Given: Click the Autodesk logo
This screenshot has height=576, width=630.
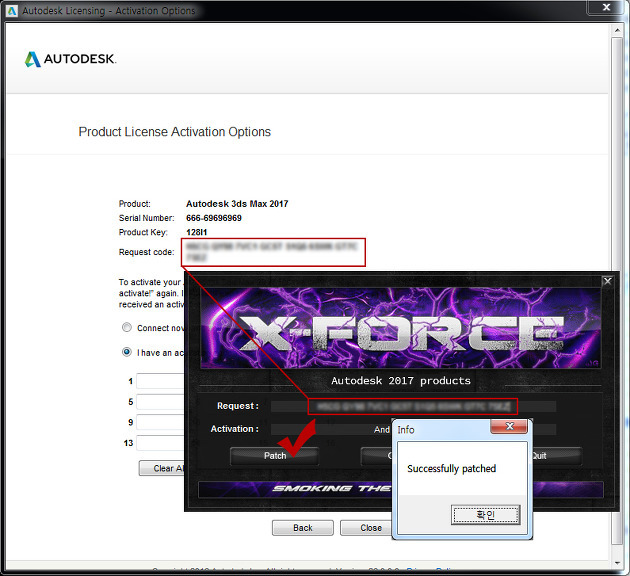Looking at the screenshot, I should [x=70, y=59].
